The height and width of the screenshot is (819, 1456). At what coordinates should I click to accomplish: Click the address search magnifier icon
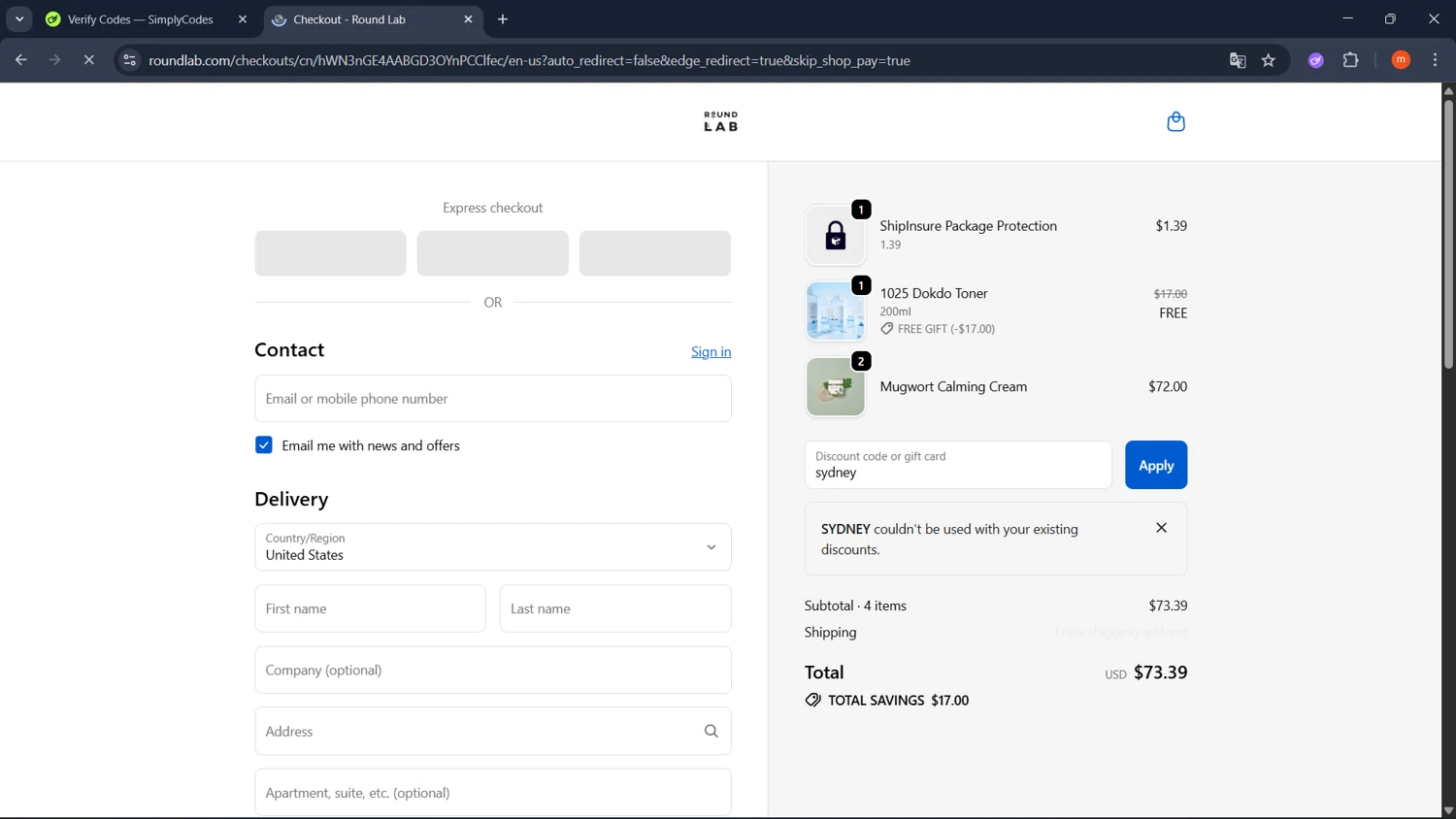coord(711,731)
